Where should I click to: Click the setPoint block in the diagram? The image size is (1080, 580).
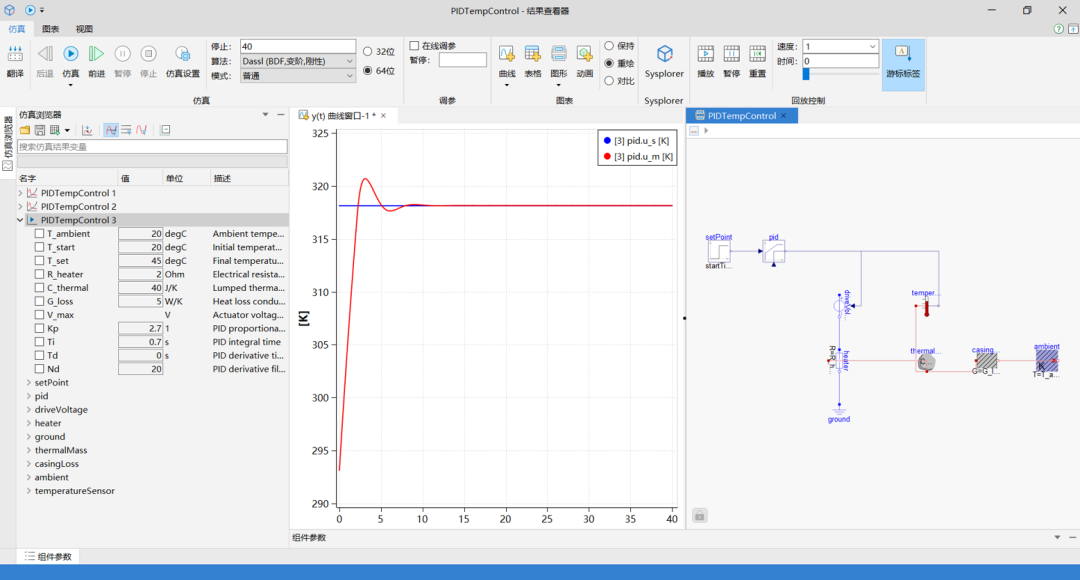click(718, 251)
